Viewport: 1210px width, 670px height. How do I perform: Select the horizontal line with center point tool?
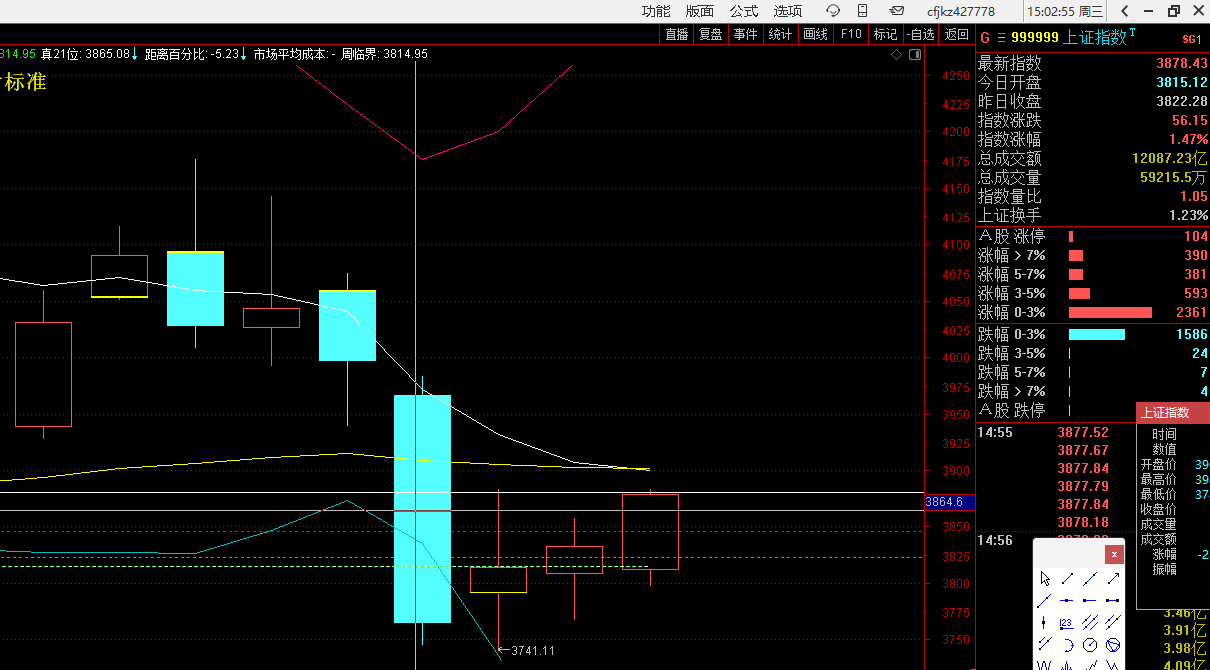1066,600
